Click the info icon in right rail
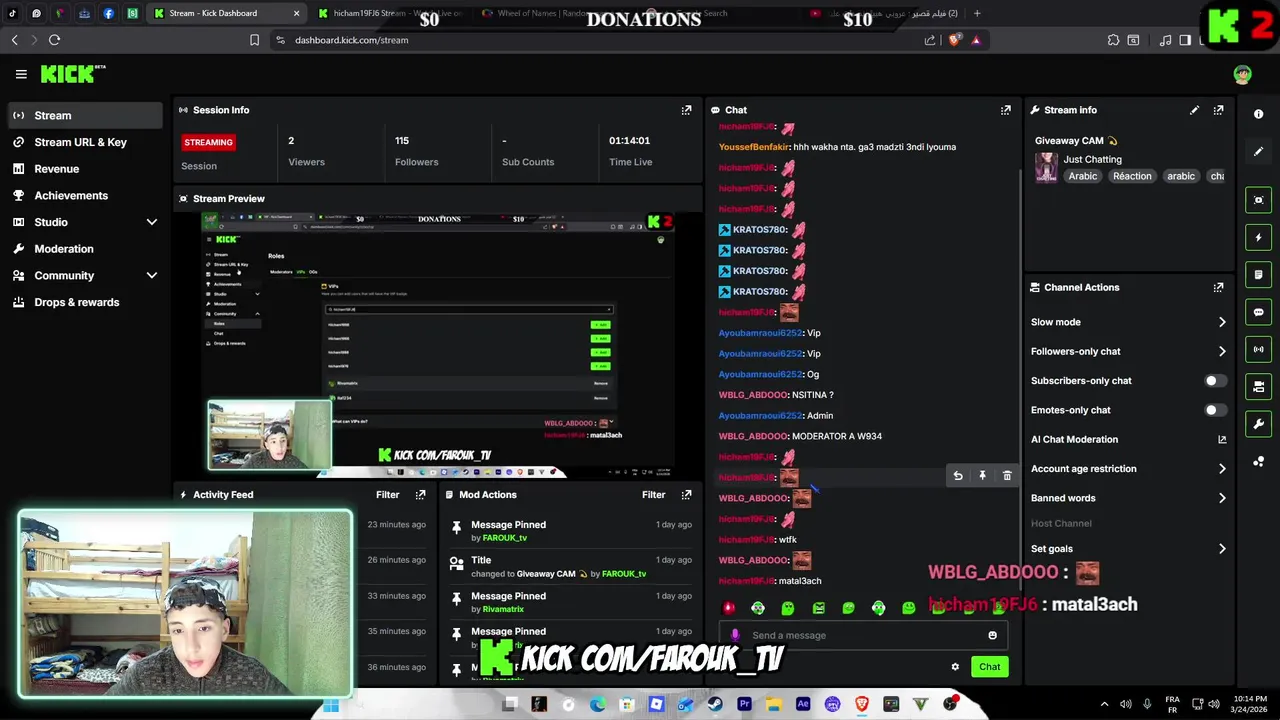The height and width of the screenshot is (720, 1280). coord(1258,114)
